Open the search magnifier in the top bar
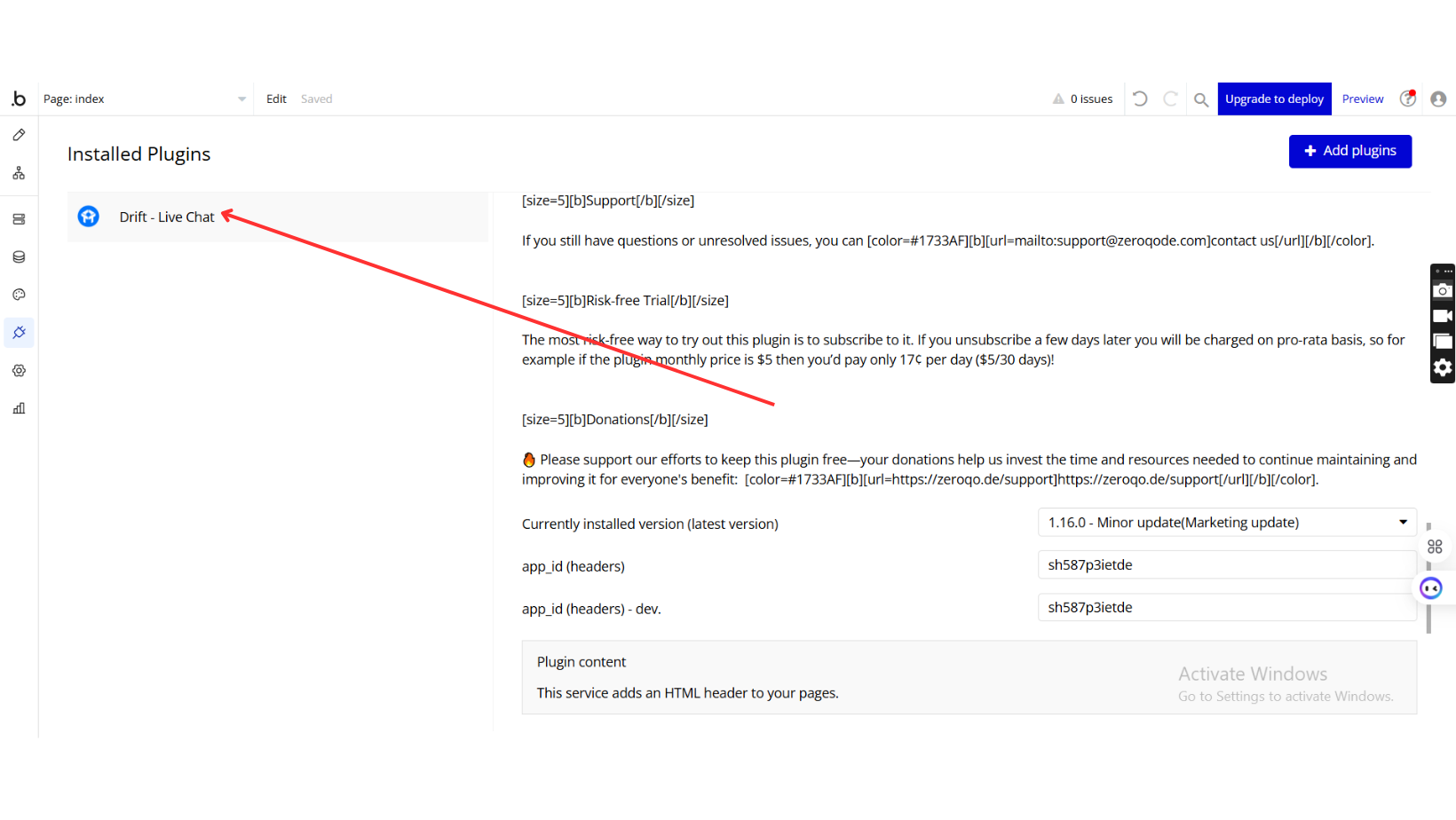The width and height of the screenshot is (1456, 820). 1201,99
